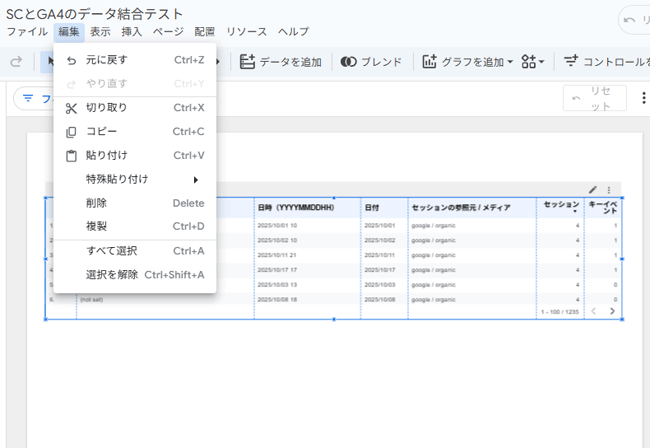Go to the previous table page

coord(594,311)
